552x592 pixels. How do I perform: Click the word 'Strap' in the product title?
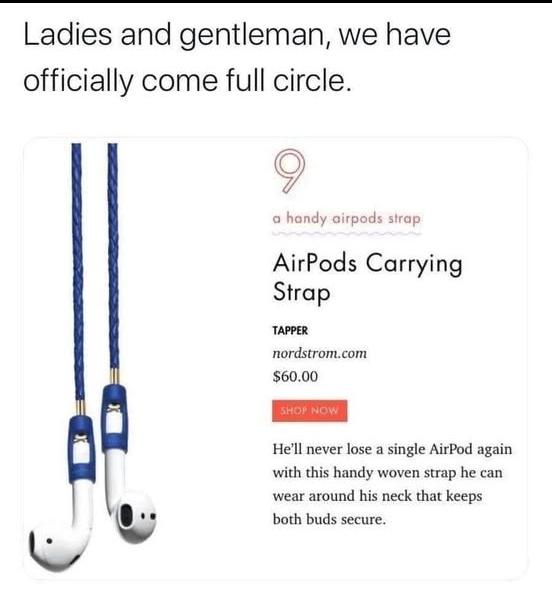pyautogui.click(x=301, y=292)
